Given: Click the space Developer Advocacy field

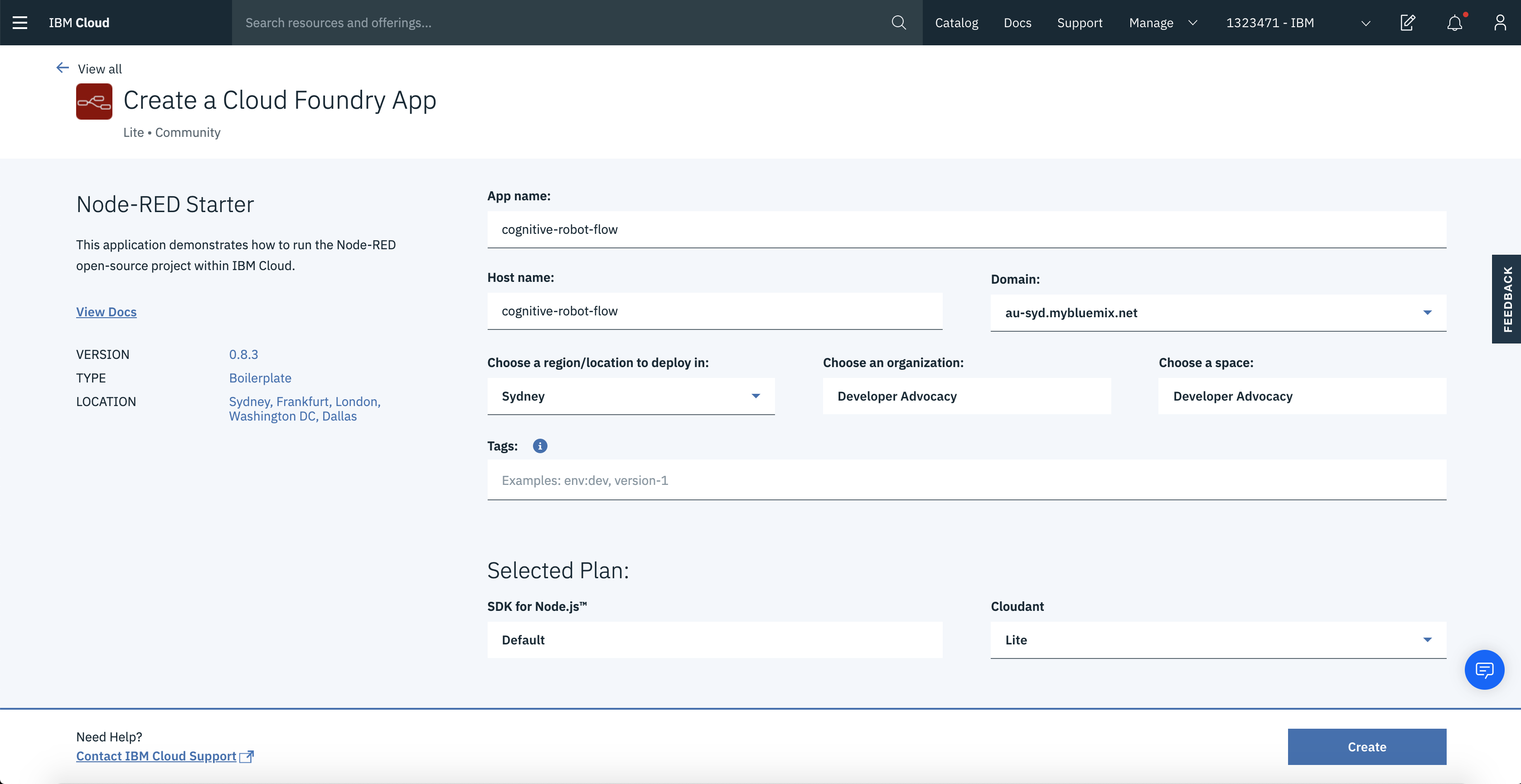Looking at the screenshot, I should [1302, 396].
